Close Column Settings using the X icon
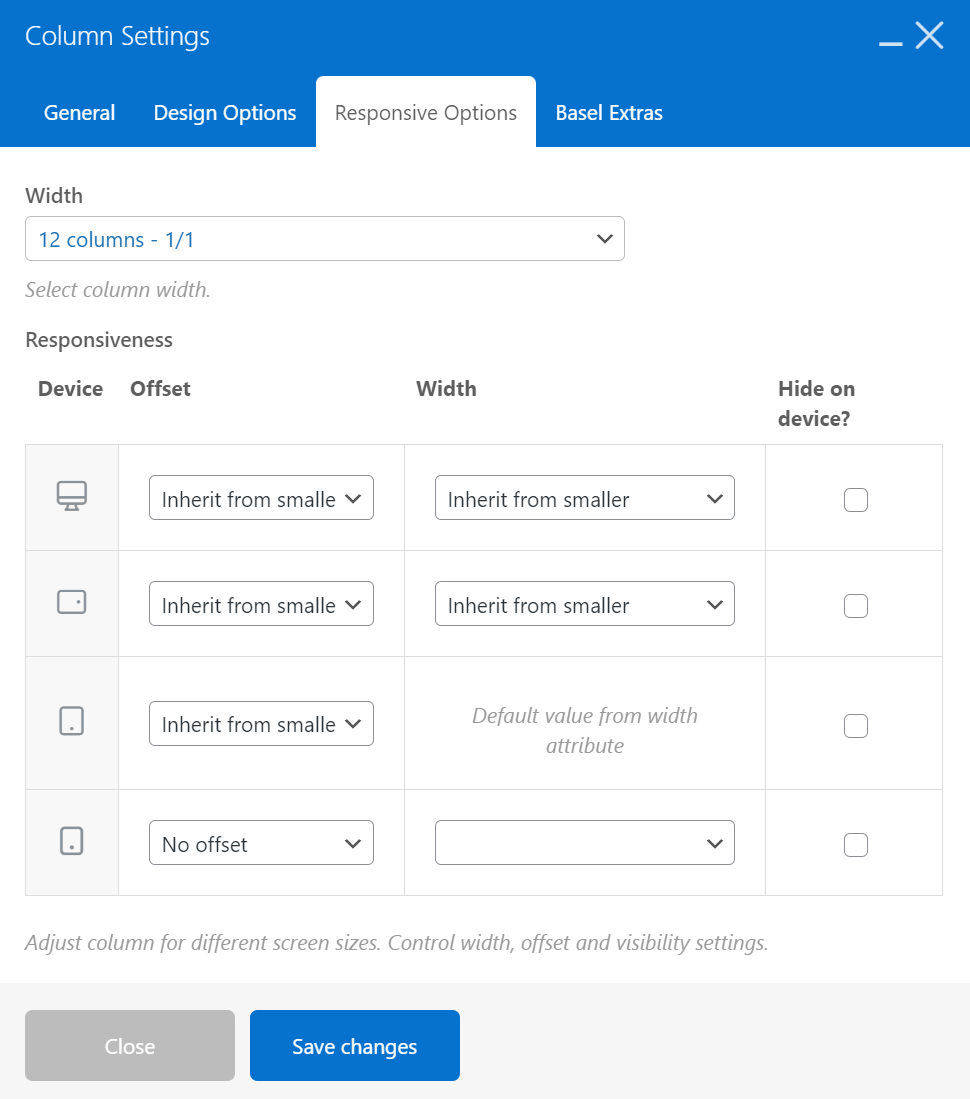The width and height of the screenshot is (970, 1099). tap(930, 36)
